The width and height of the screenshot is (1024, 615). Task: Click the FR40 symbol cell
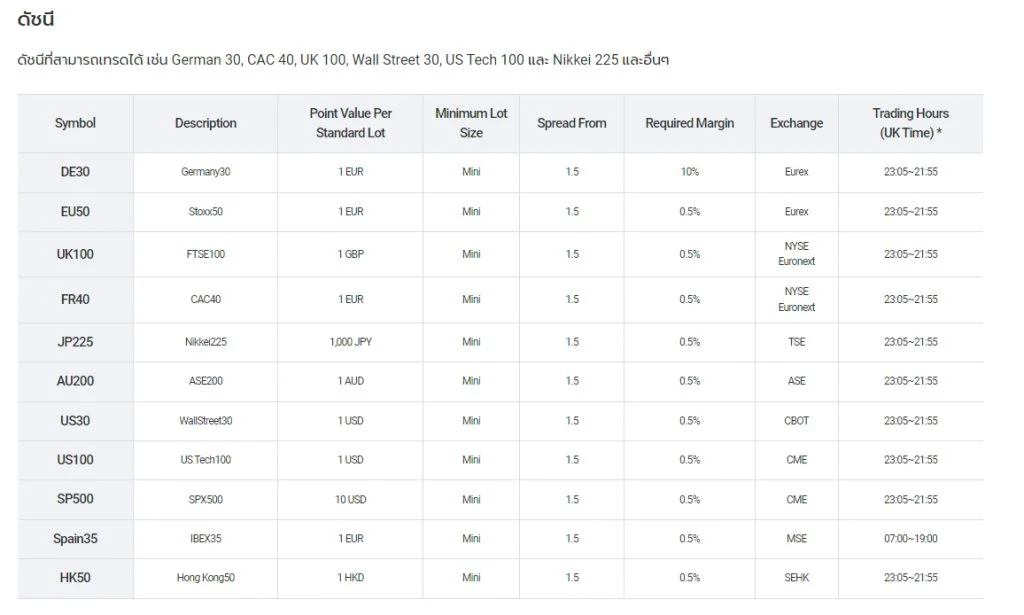click(75, 300)
